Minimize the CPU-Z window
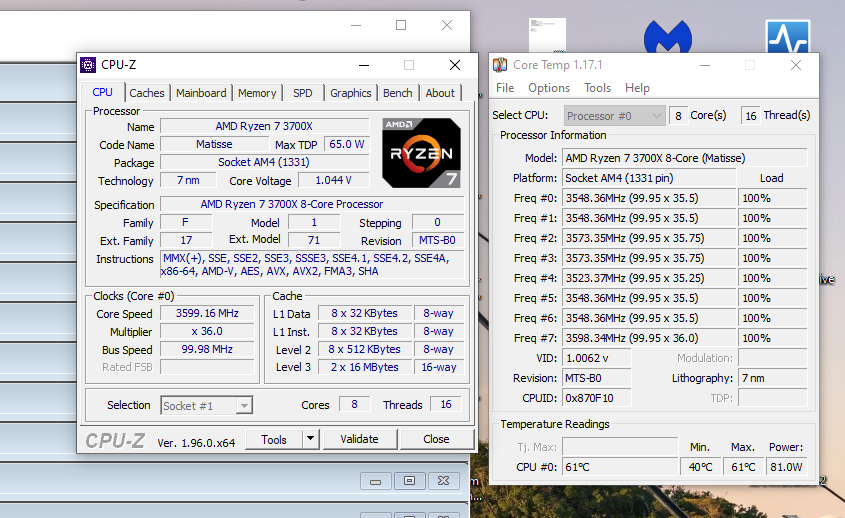Image resolution: width=845 pixels, height=518 pixels. click(x=364, y=65)
